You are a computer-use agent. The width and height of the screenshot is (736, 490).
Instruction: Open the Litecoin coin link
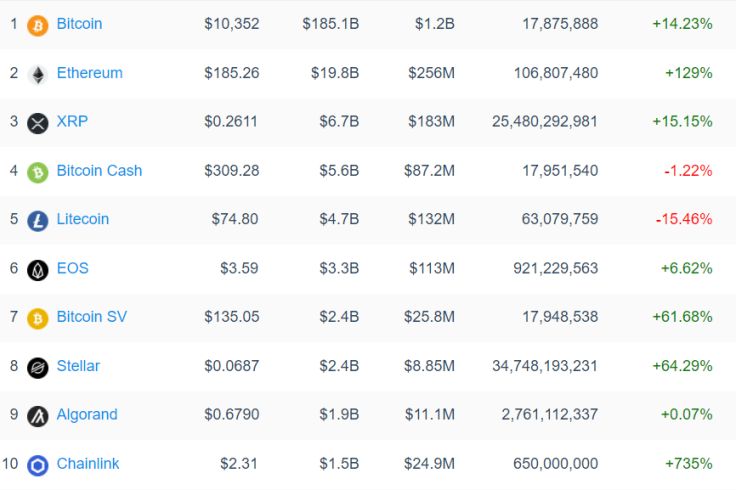click(83, 219)
